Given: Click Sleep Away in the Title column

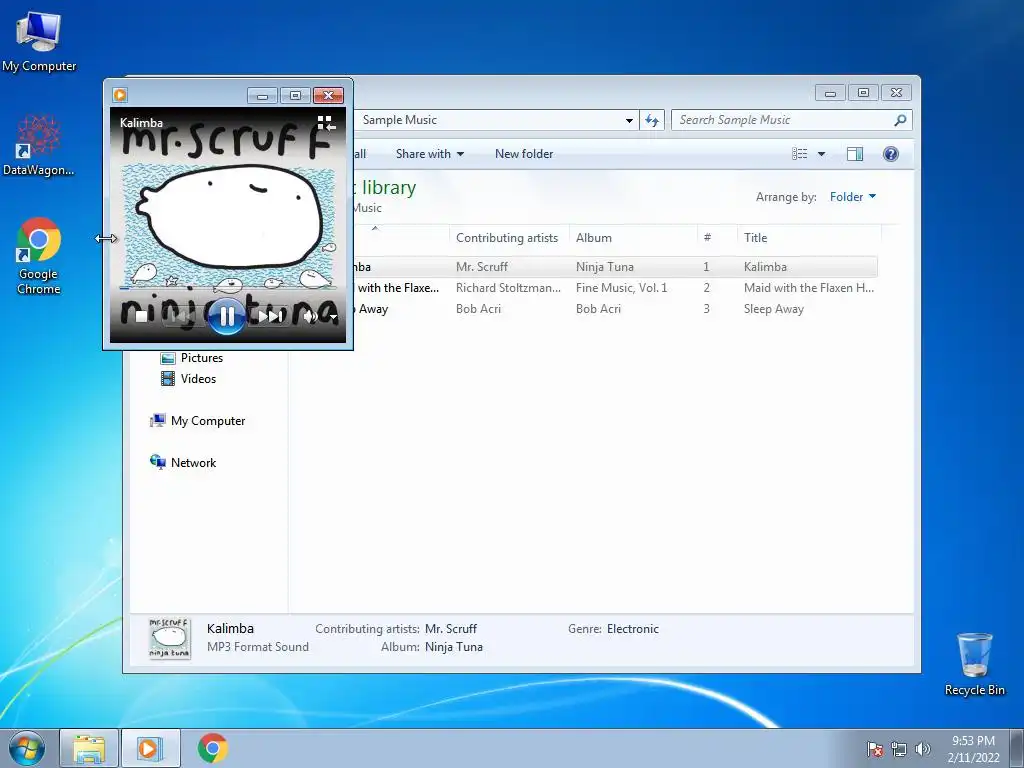Looking at the screenshot, I should (773, 309).
